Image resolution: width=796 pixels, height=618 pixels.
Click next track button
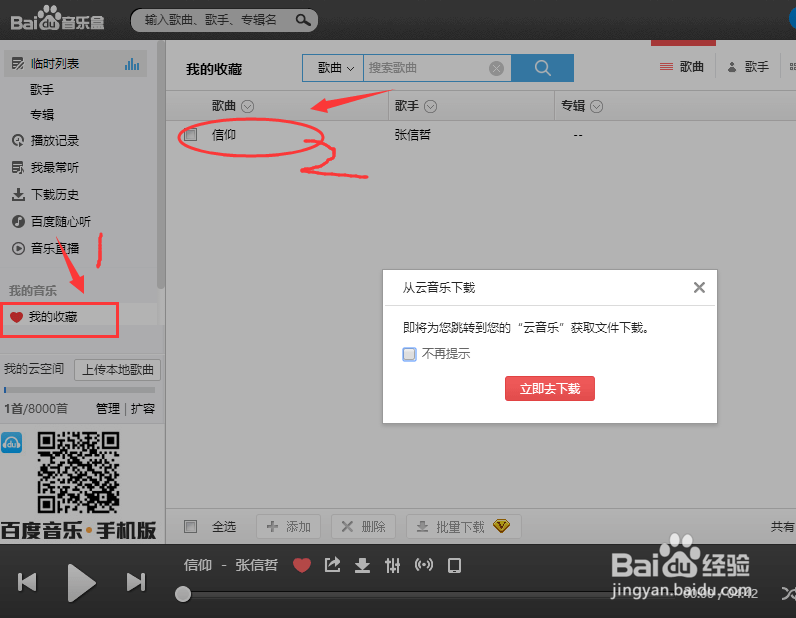tap(136, 582)
